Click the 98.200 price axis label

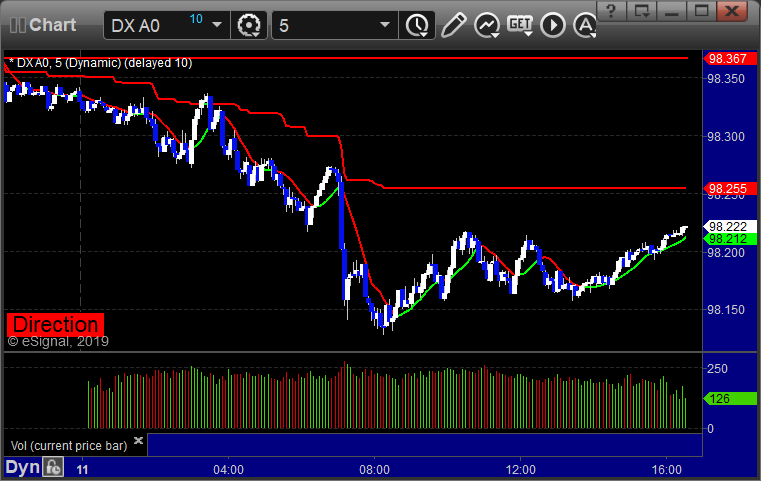click(x=726, y=252)
